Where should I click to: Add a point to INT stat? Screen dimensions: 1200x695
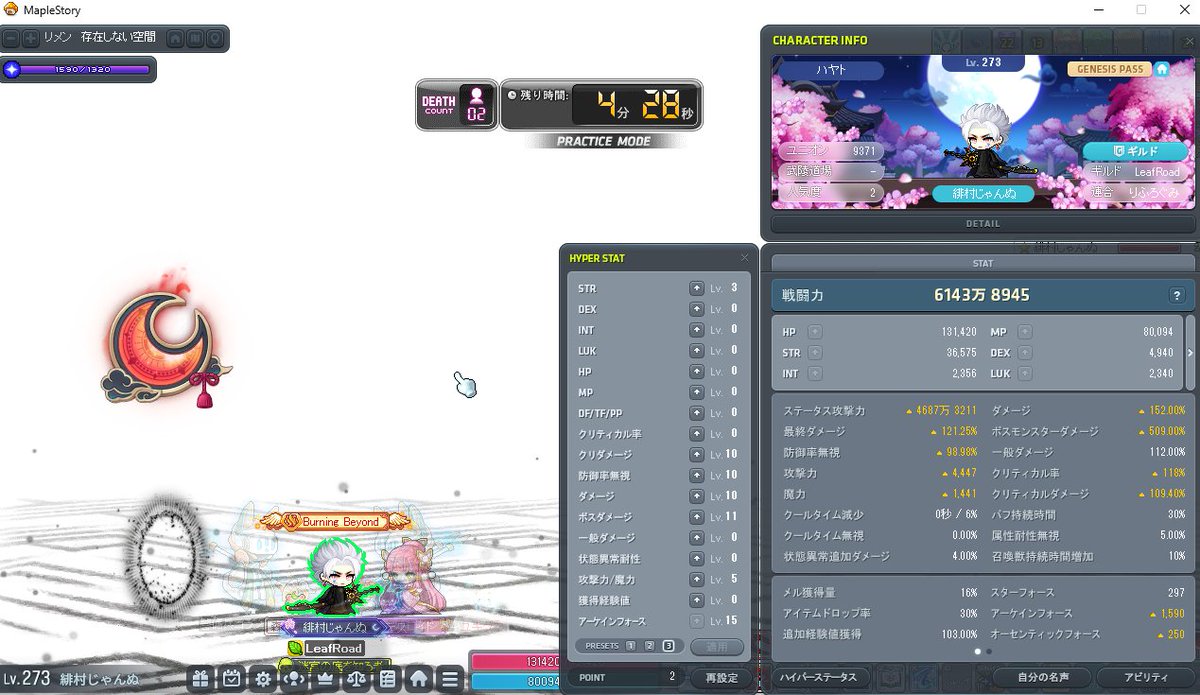[816, 374]
